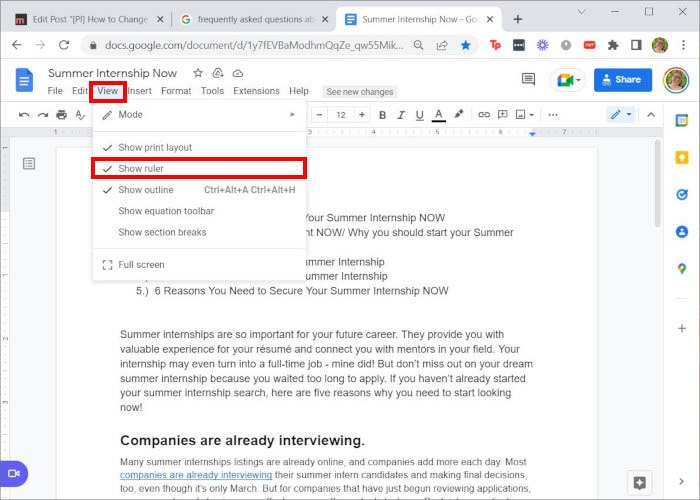The height and width of the screenshot is (500, 700).
Task: Check the cloud document status icon
Action: pos(238,73)
